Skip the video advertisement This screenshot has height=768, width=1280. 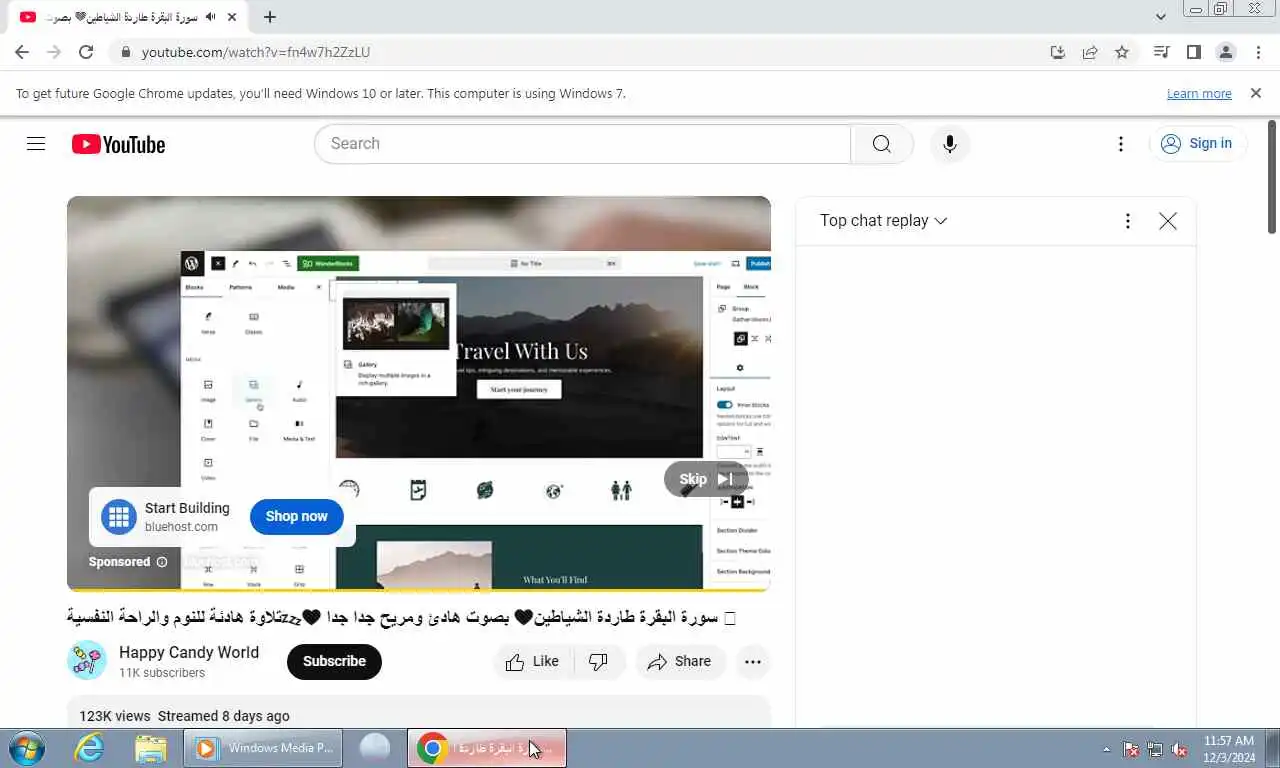(706, 479)
